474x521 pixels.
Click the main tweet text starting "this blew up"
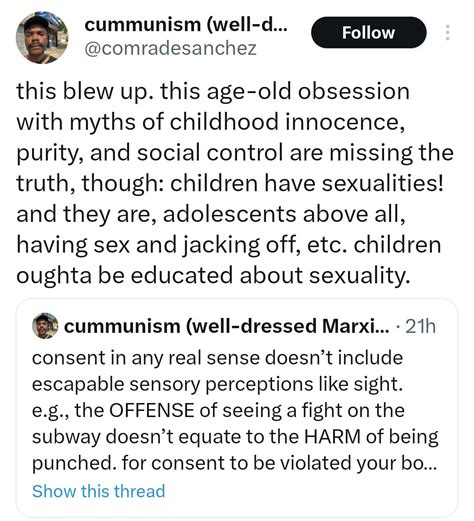coord(235,183)
